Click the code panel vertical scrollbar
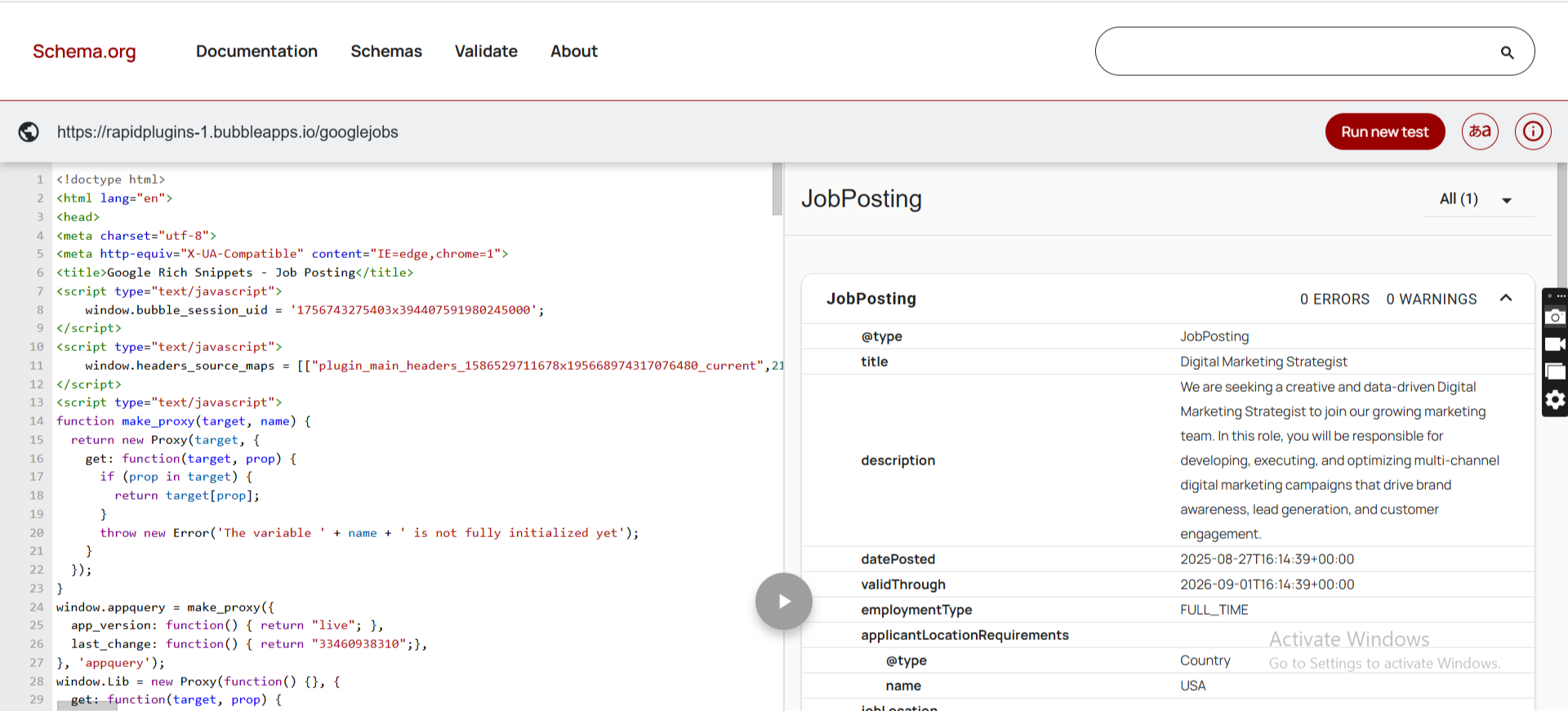Viewport: 1568px width, 711px height. (777, 189)
